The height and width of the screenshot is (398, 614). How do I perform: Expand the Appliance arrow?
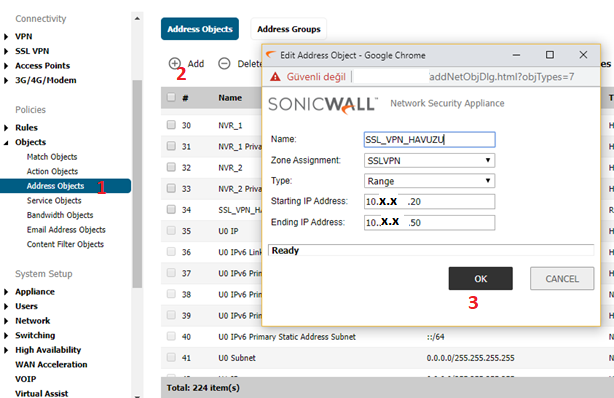[6, 292]
